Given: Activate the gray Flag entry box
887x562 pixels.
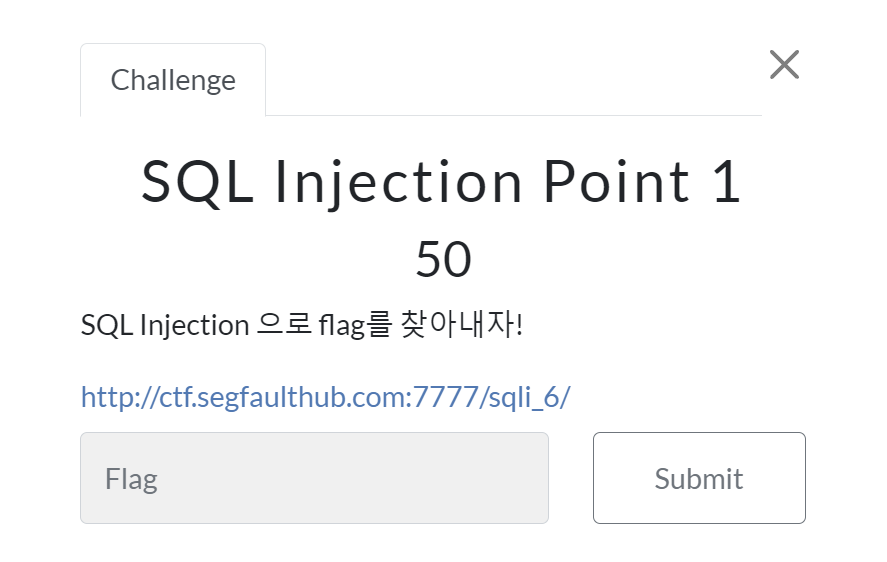Looking at the screenshot, I should click(315, 478).
